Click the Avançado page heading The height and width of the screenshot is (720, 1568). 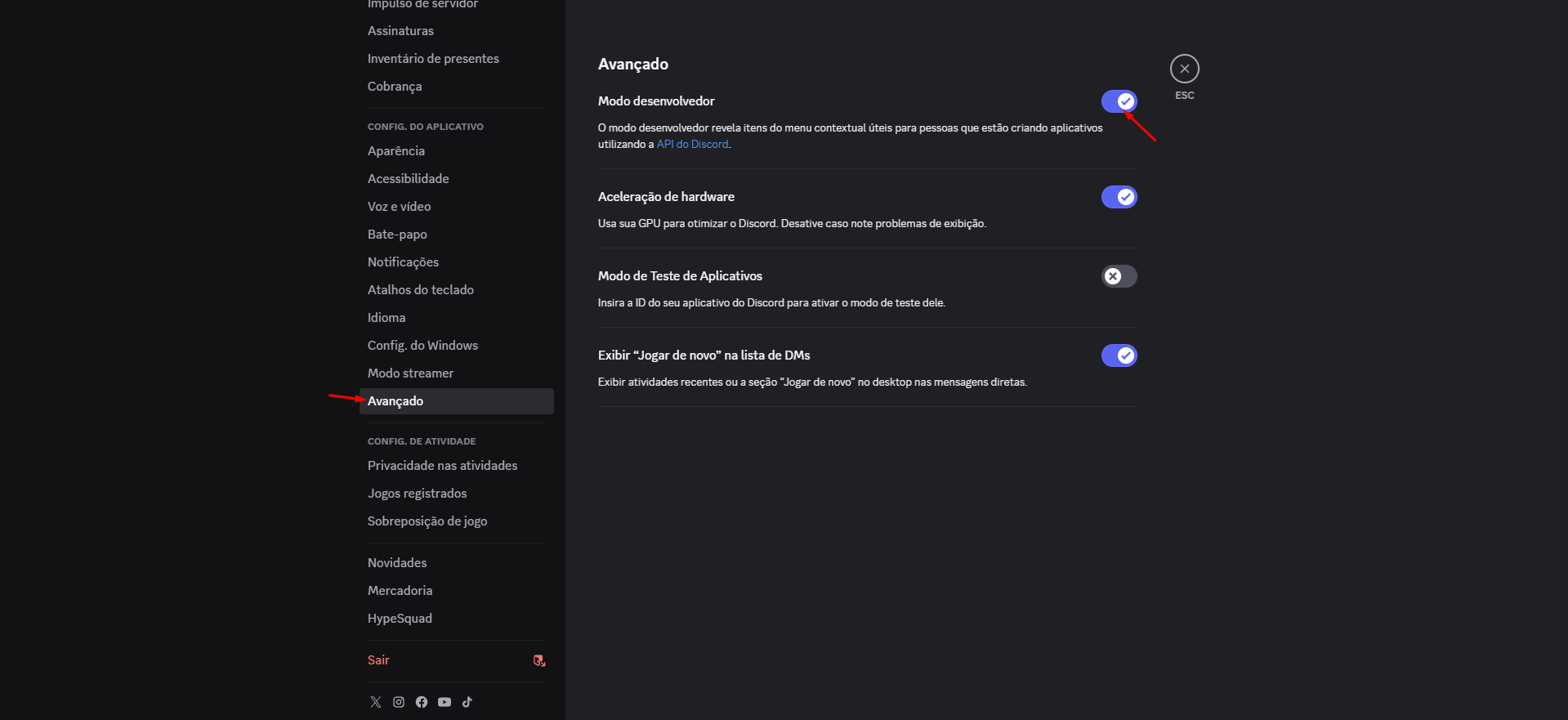pyautogui.click(x=633, y=65)
